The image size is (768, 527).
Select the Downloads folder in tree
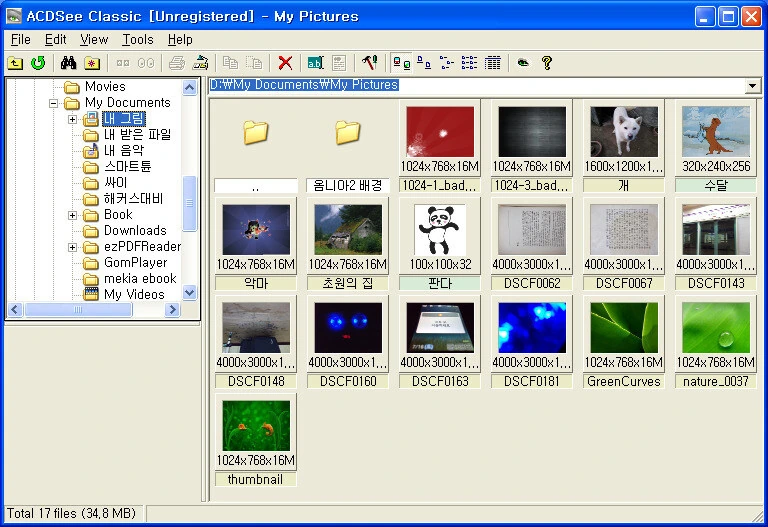pyautogui.click(x=135, y=231)
